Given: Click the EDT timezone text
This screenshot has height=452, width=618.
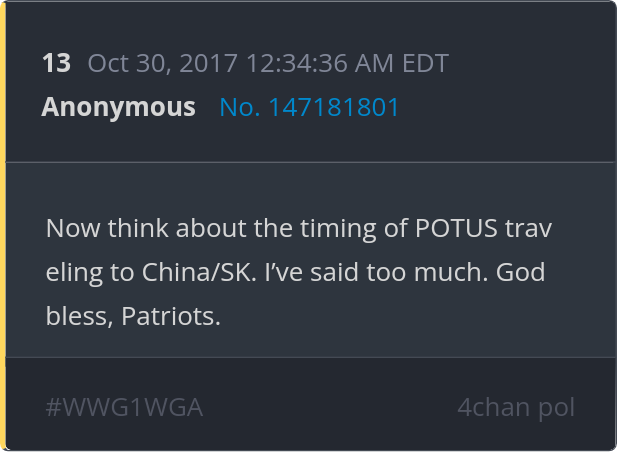Looking at the screenshot, I should [x=425, y=63].
